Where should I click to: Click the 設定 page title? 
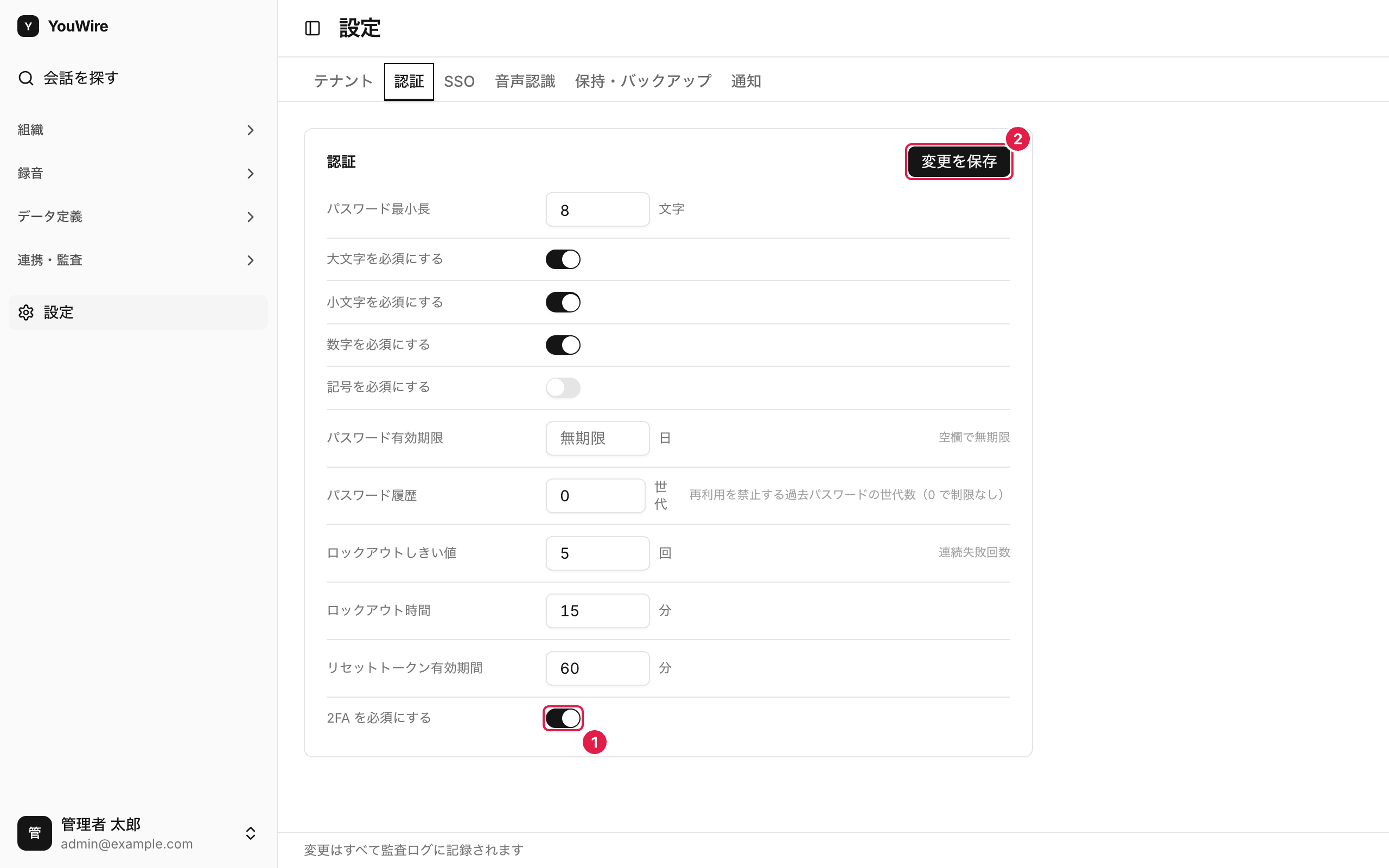point(360,28)
